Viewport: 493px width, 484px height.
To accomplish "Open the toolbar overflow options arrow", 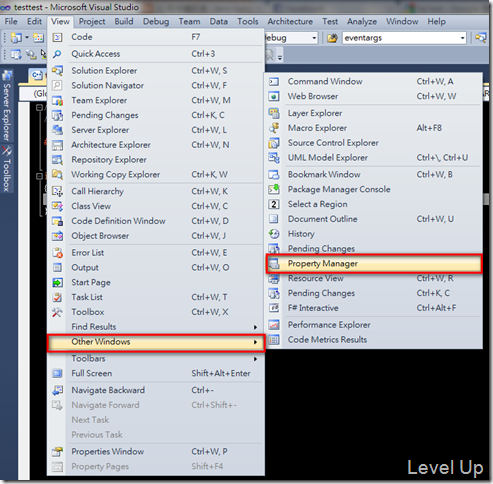I will tap(280, 57).
